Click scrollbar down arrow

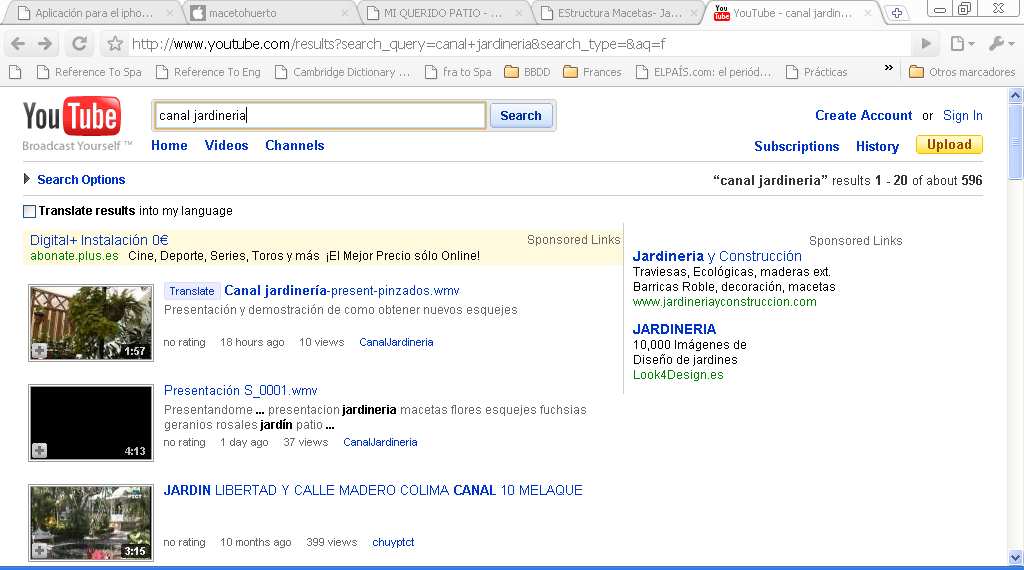click(x=1016, y=558)
